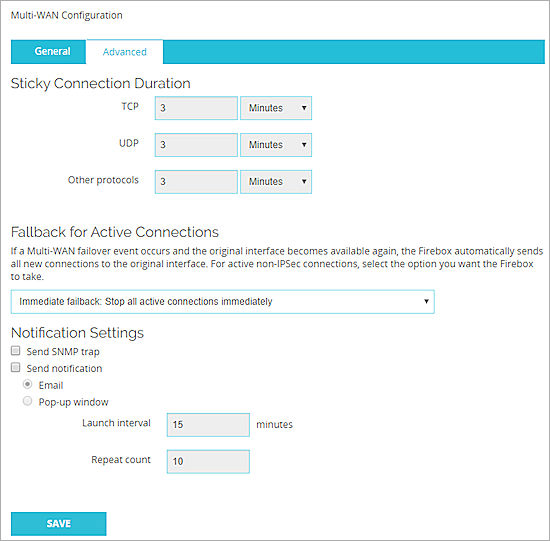Enable the Send SNMP trap checkbox
The height and width of the screenshot is (541, 550).
click(x=15, y=350)
